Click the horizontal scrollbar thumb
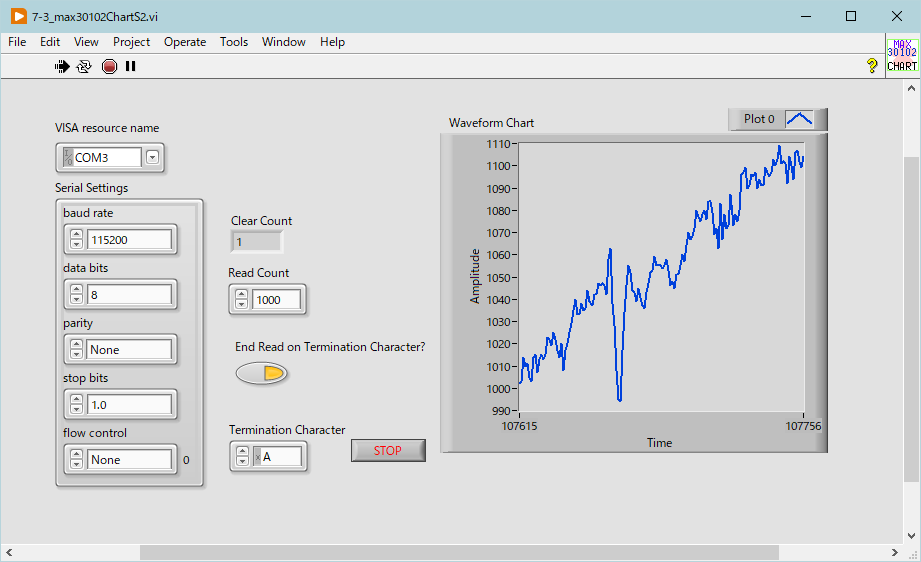Viewport: 921px width, 562px height. [x=459, y=553]
